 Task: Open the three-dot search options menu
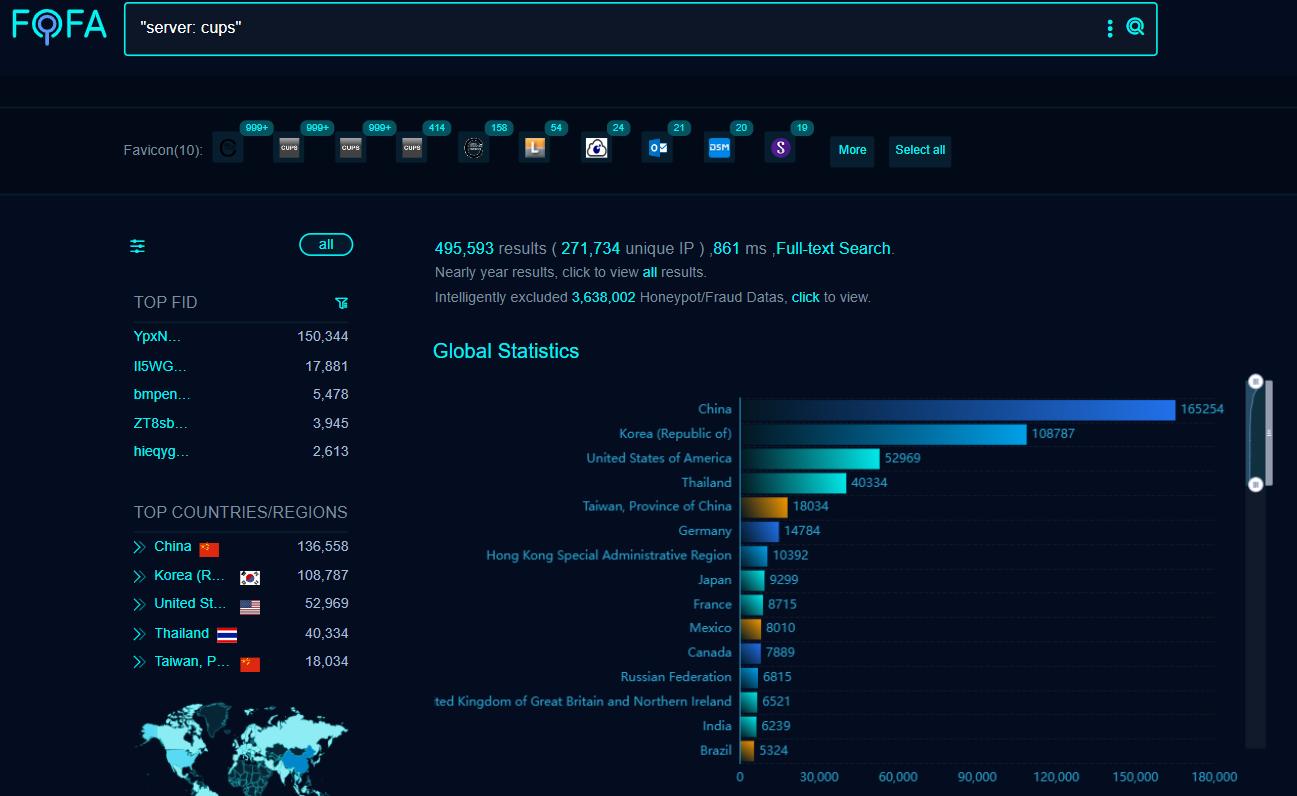(1110, 28)
